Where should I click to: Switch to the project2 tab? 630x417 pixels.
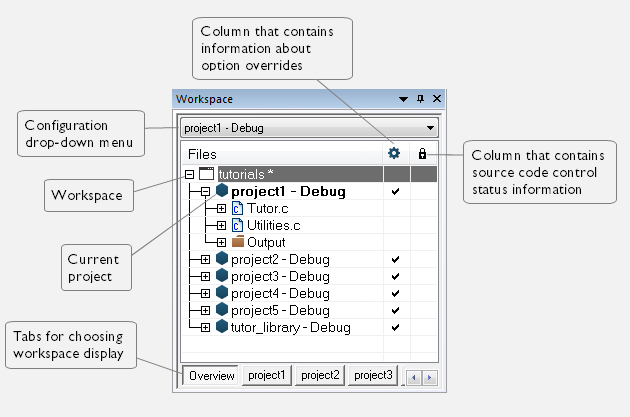click(x=321, y=376)
